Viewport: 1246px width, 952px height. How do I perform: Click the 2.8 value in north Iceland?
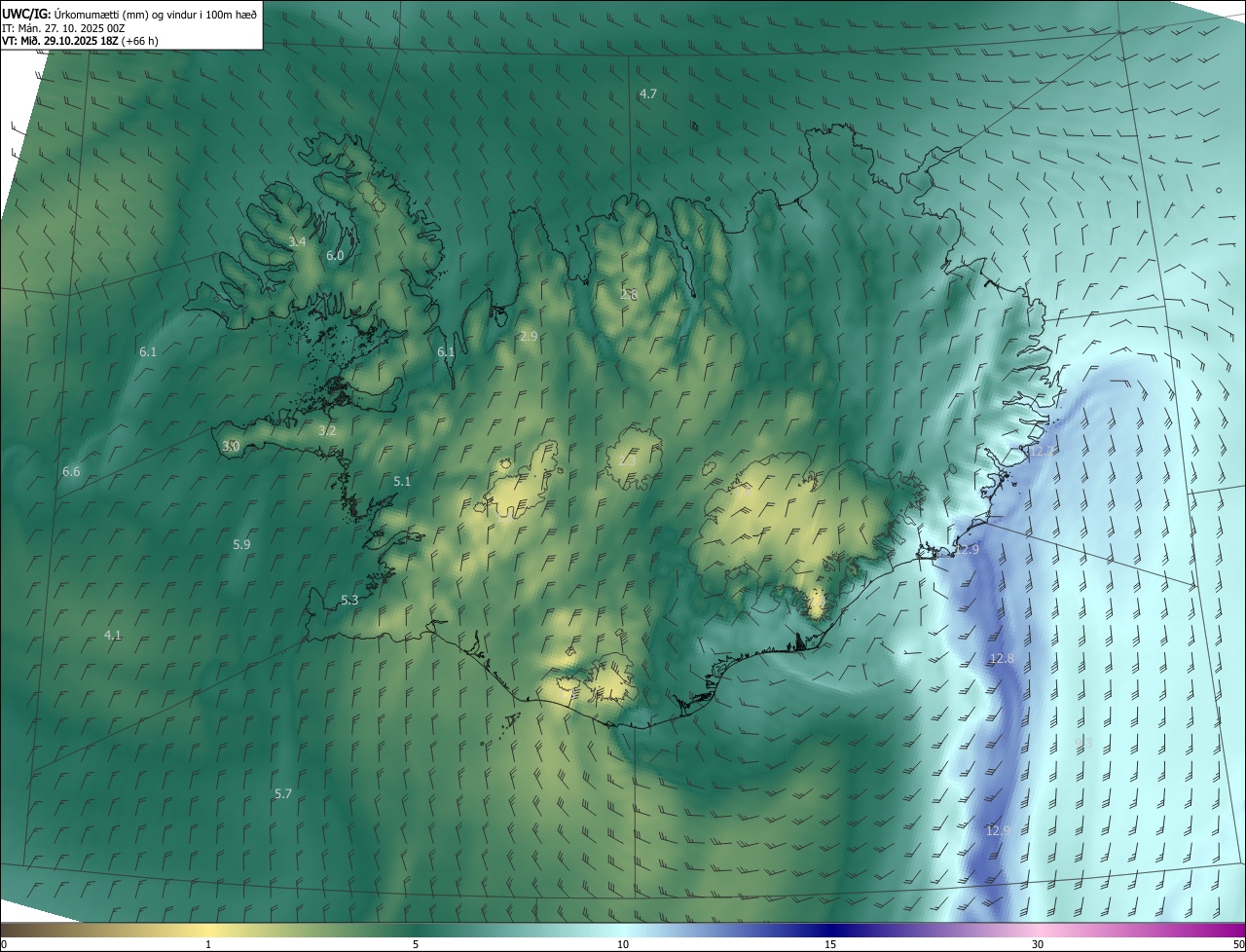coord(629,294)
